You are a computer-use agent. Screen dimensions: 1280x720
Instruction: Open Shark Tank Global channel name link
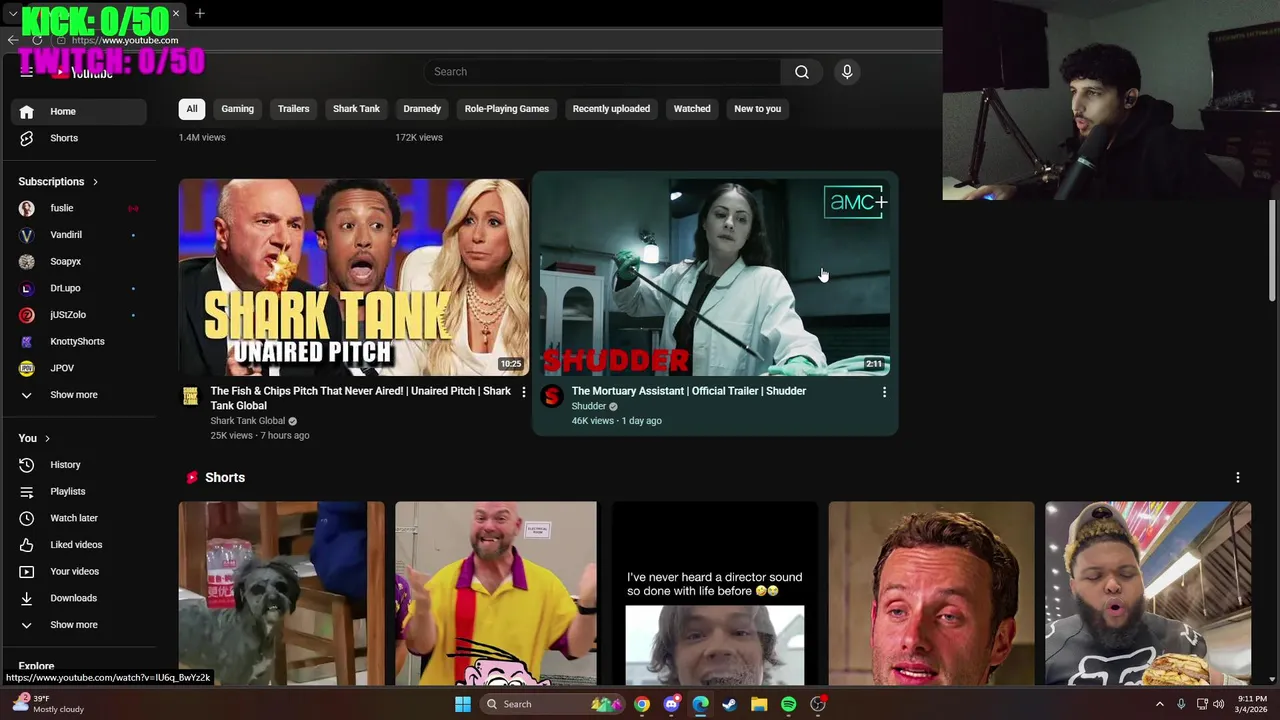[248, 421]
